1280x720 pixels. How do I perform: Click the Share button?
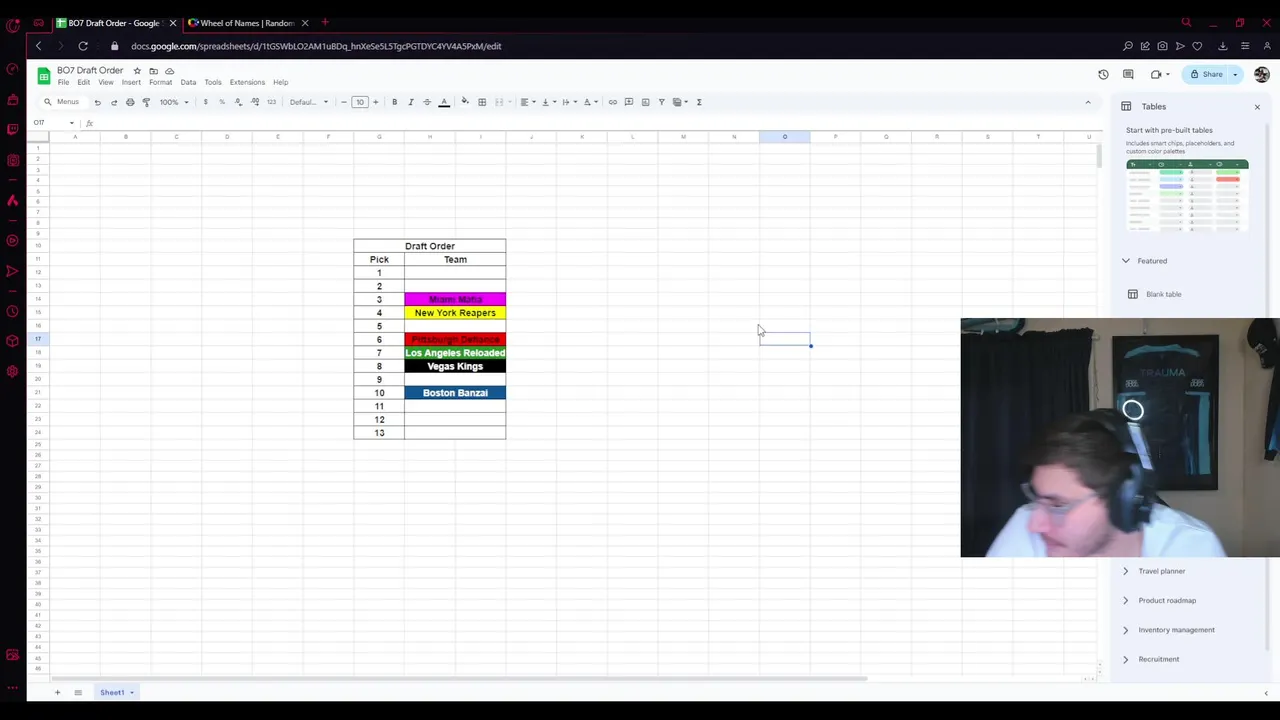pyautogui.click(x=1206, y=74)
